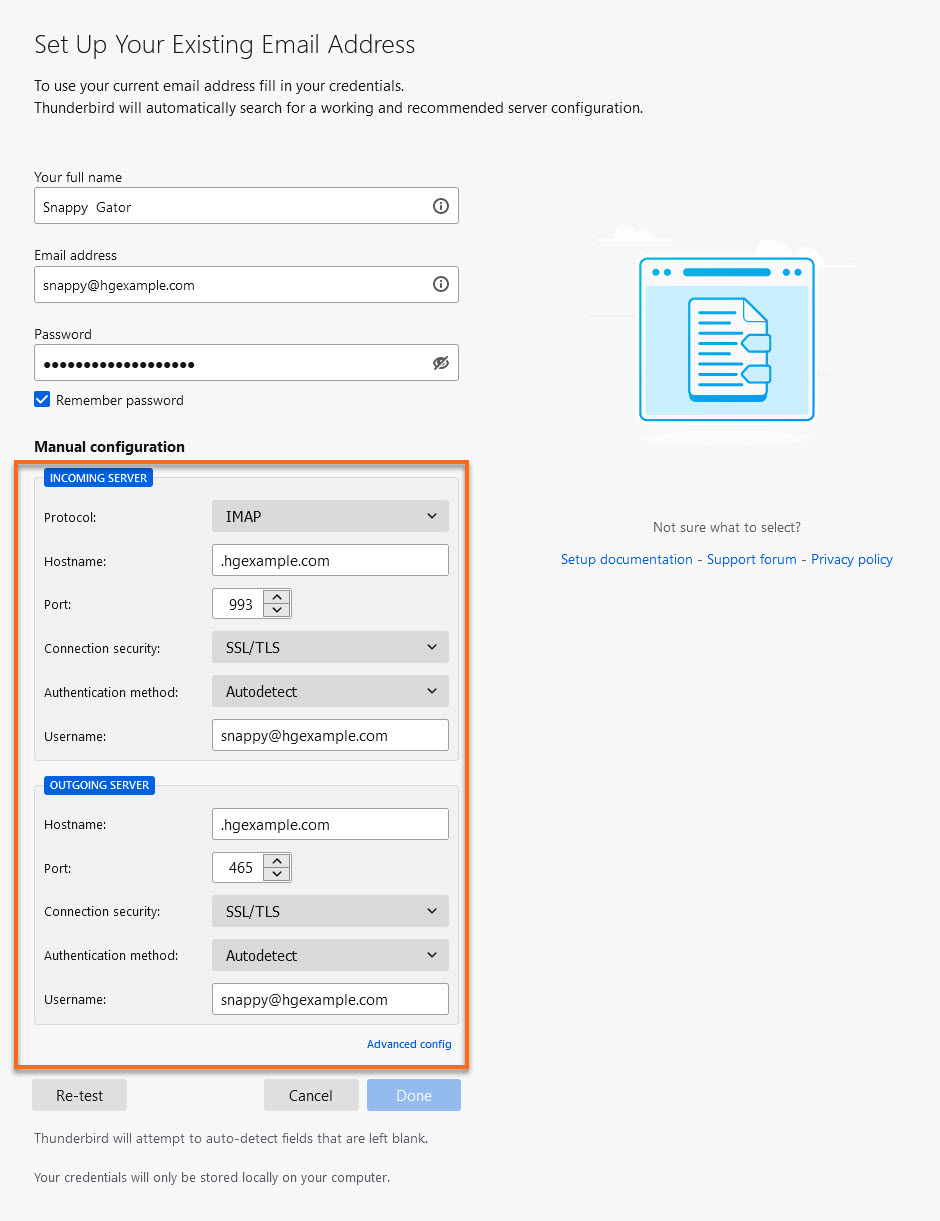This screenshot has height=1221, width=940.
Task: Open Advanced config
Action: click(x=409, y=1043)
